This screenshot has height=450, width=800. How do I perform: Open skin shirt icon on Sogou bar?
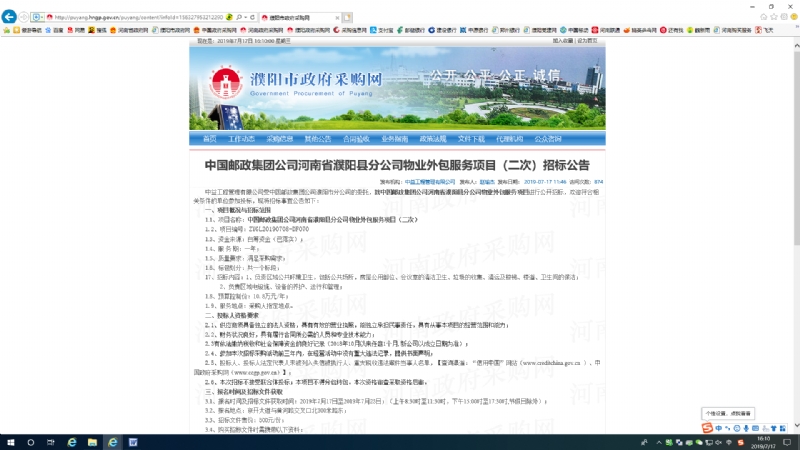773,428
